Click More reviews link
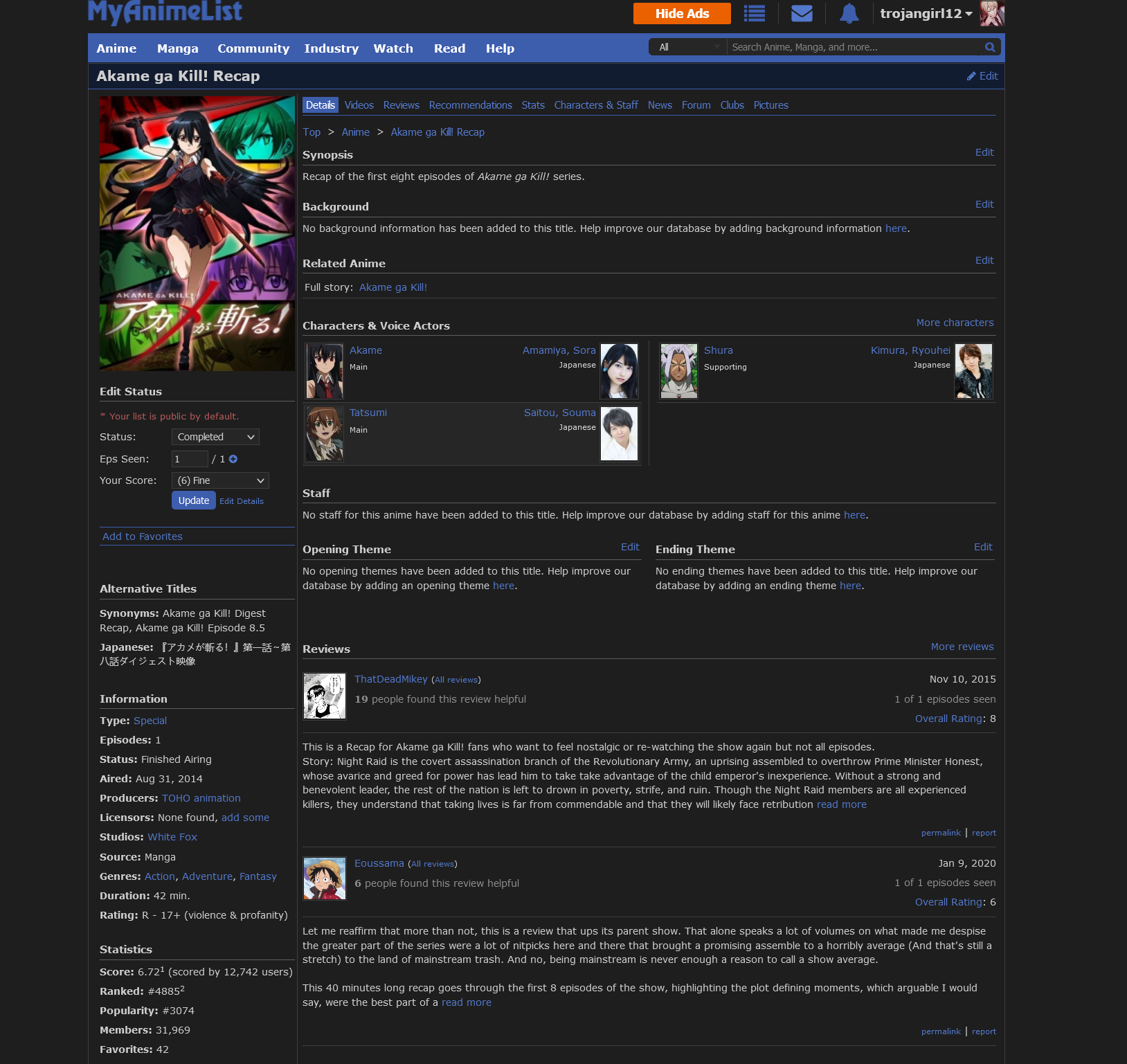1127x1064 pixels. click(962, 647)
